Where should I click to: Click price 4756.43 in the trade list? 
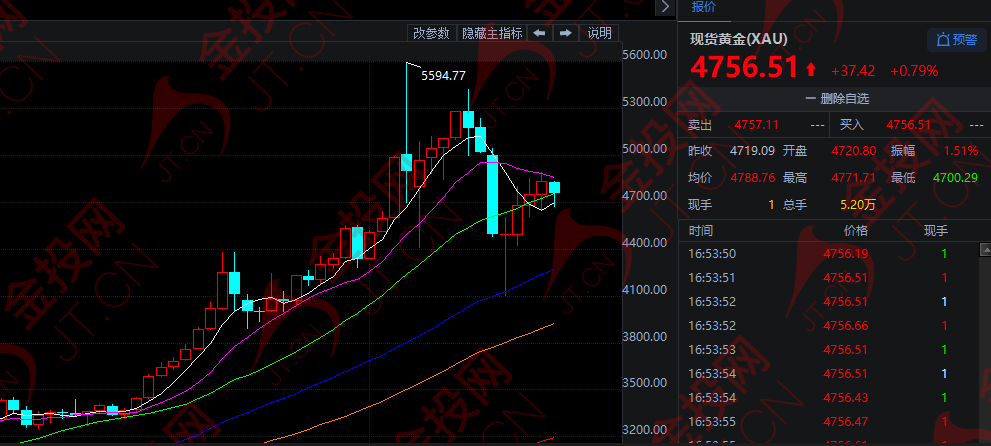pyautogui.click(x=846, y=398)
